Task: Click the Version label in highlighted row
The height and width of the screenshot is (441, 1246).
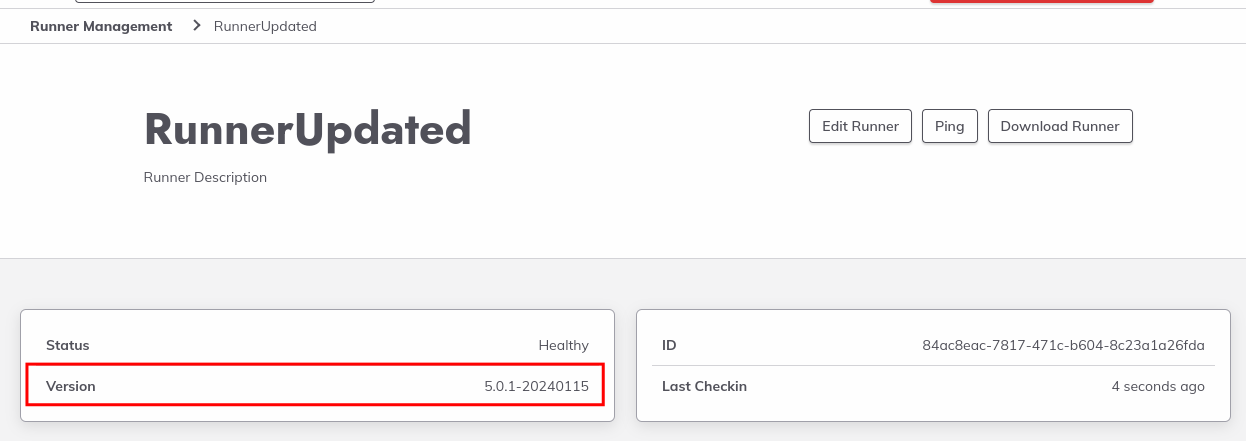Action: (x=71, y=386)
